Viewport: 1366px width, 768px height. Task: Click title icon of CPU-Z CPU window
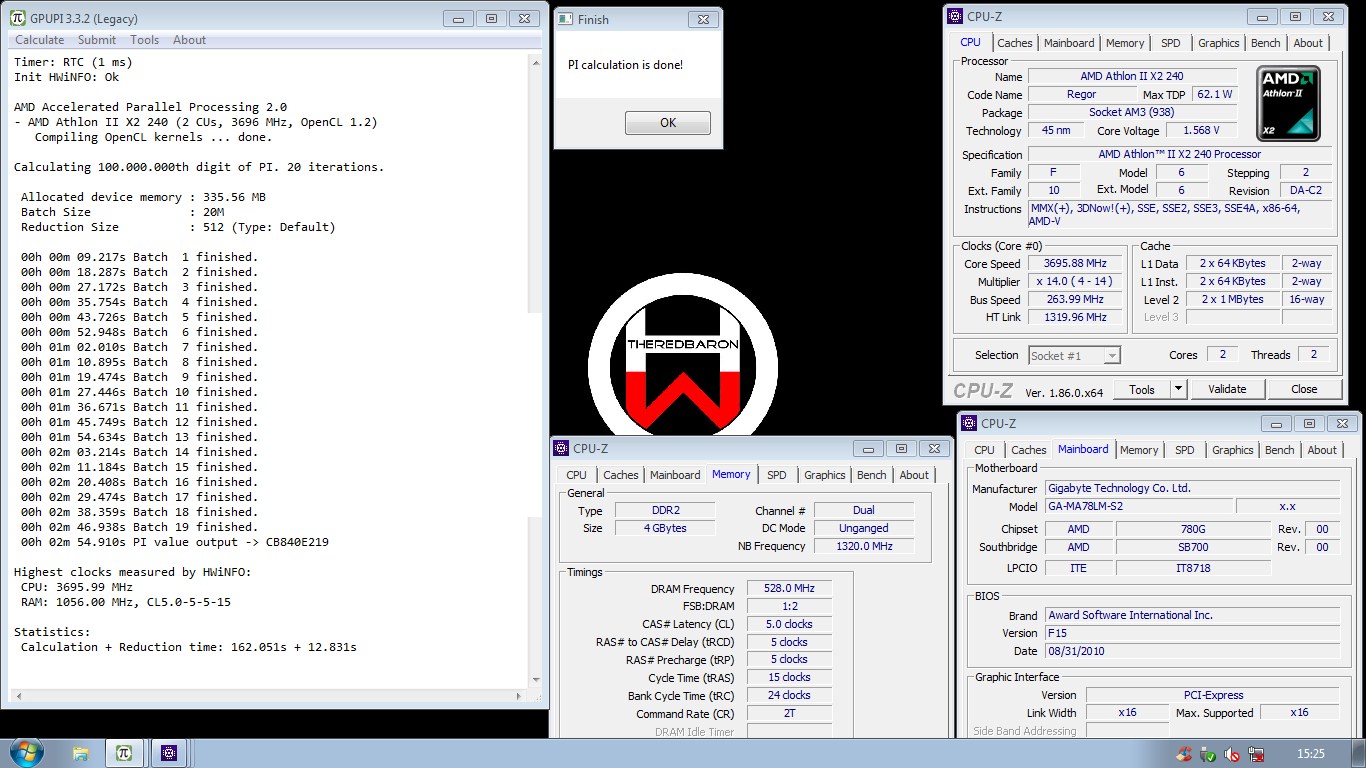click(955, 16)
